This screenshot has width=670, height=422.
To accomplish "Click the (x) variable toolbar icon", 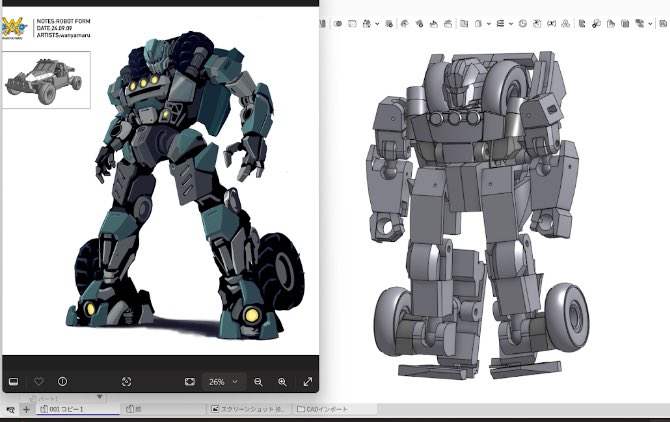I will (x=552, y=24).
